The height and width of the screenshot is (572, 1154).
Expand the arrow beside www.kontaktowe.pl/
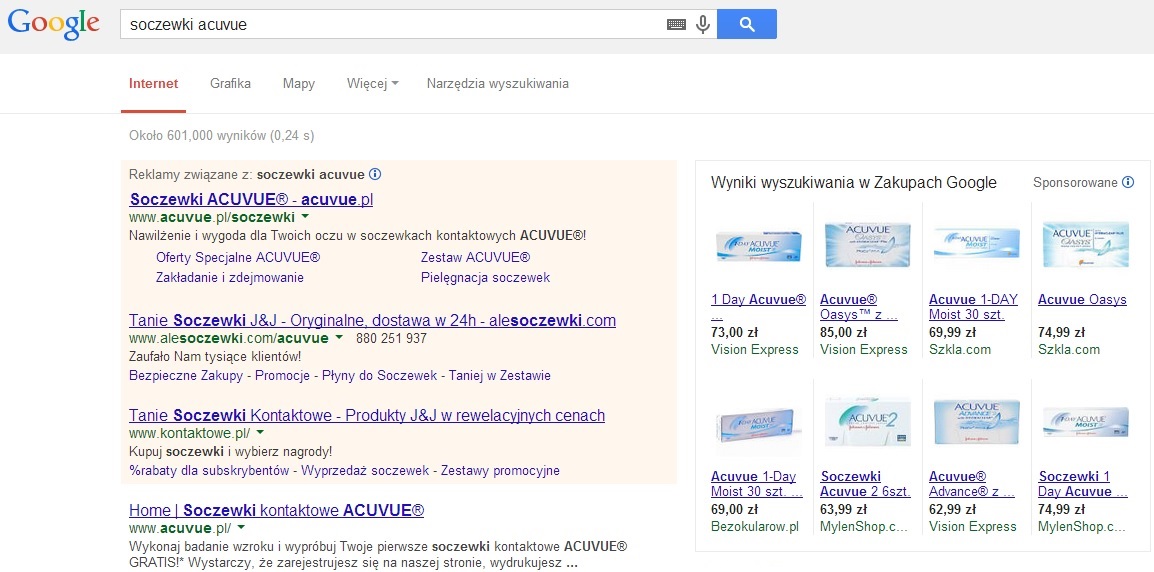[260, 433]
